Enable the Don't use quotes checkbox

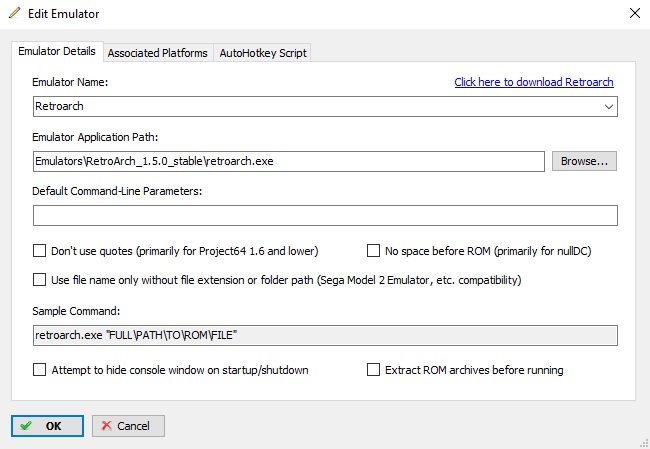click(39, 251)
